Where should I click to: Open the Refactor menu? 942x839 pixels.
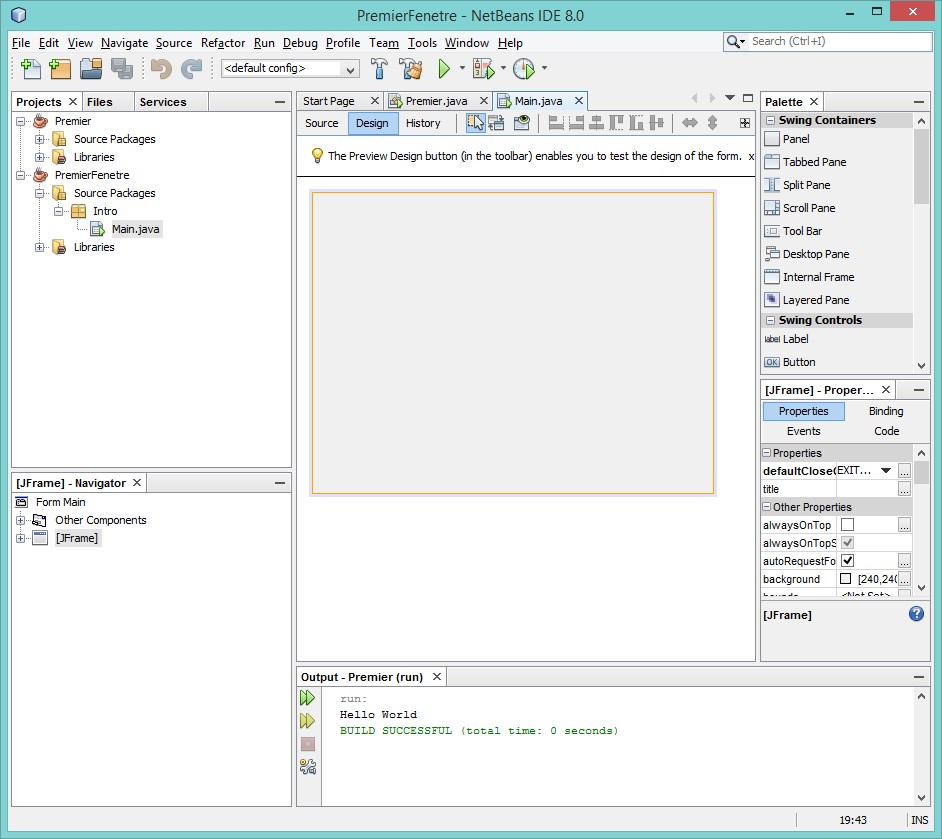click(x=222, y=43)
